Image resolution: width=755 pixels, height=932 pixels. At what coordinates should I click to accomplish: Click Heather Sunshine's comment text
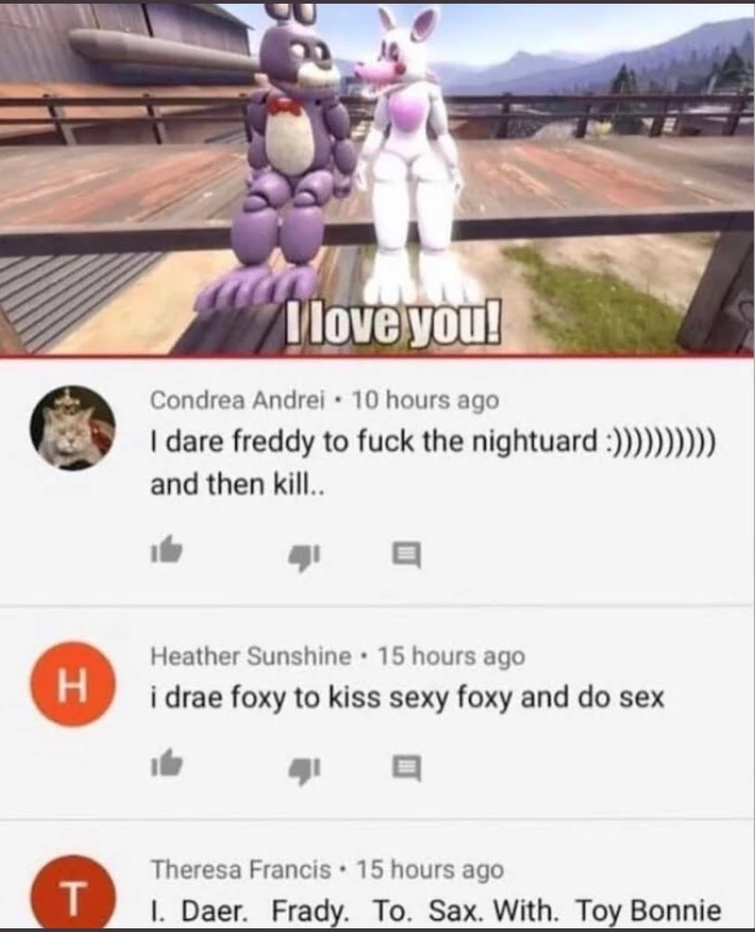tap(407, 697)
